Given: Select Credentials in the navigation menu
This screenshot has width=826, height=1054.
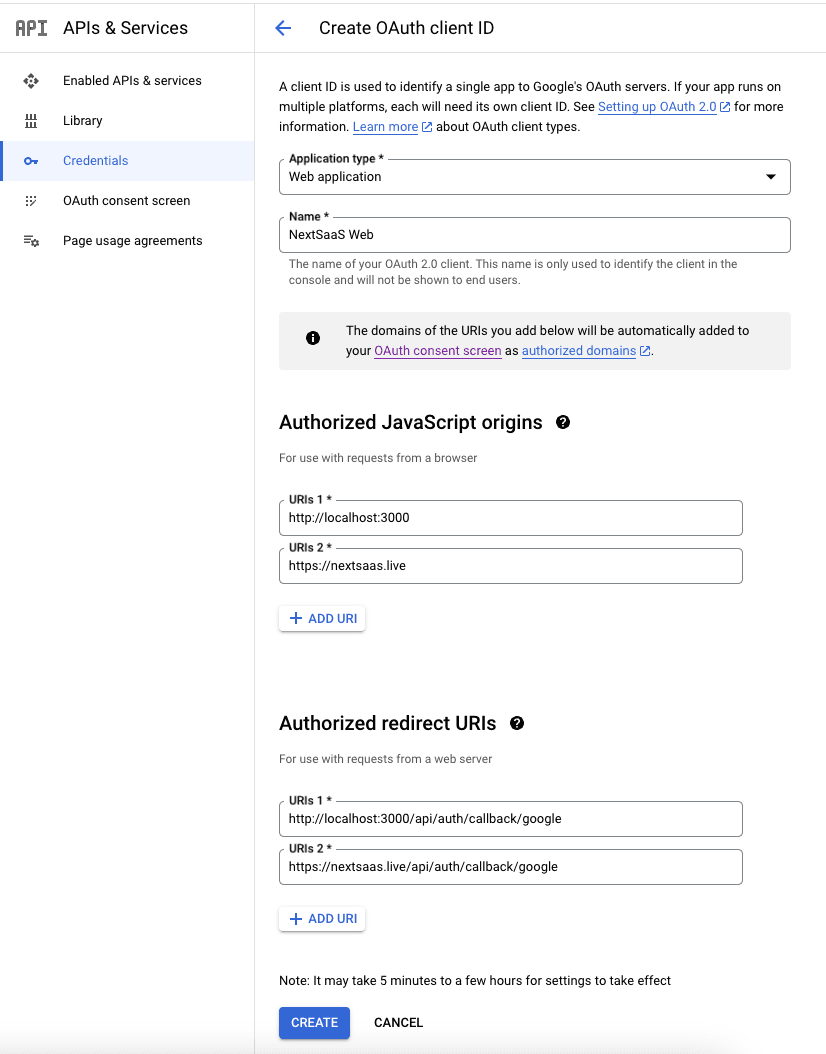Looking at the screenshot, I should coord(95,160).
